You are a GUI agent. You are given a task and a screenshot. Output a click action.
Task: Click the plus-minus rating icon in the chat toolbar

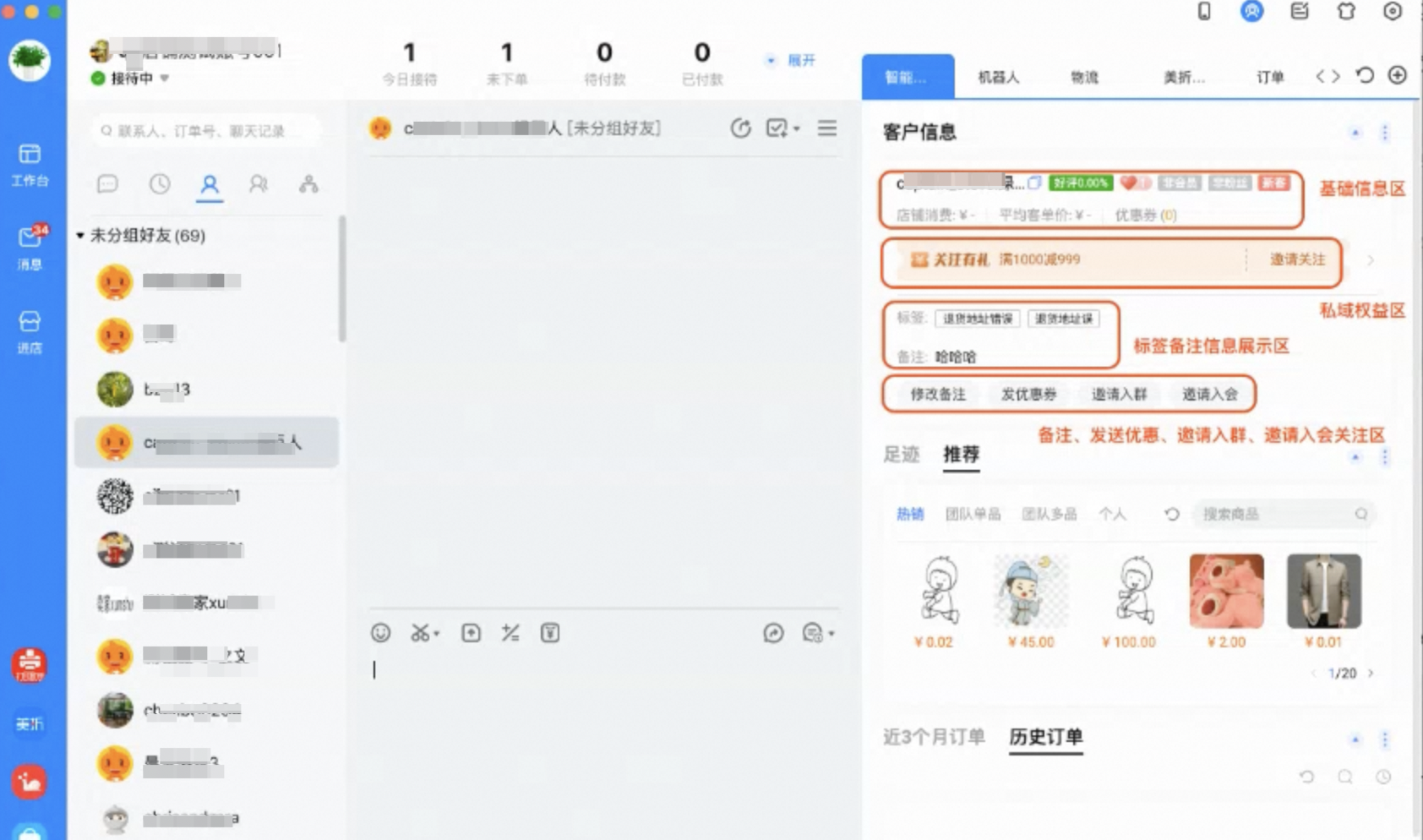(x=510, y=633)
